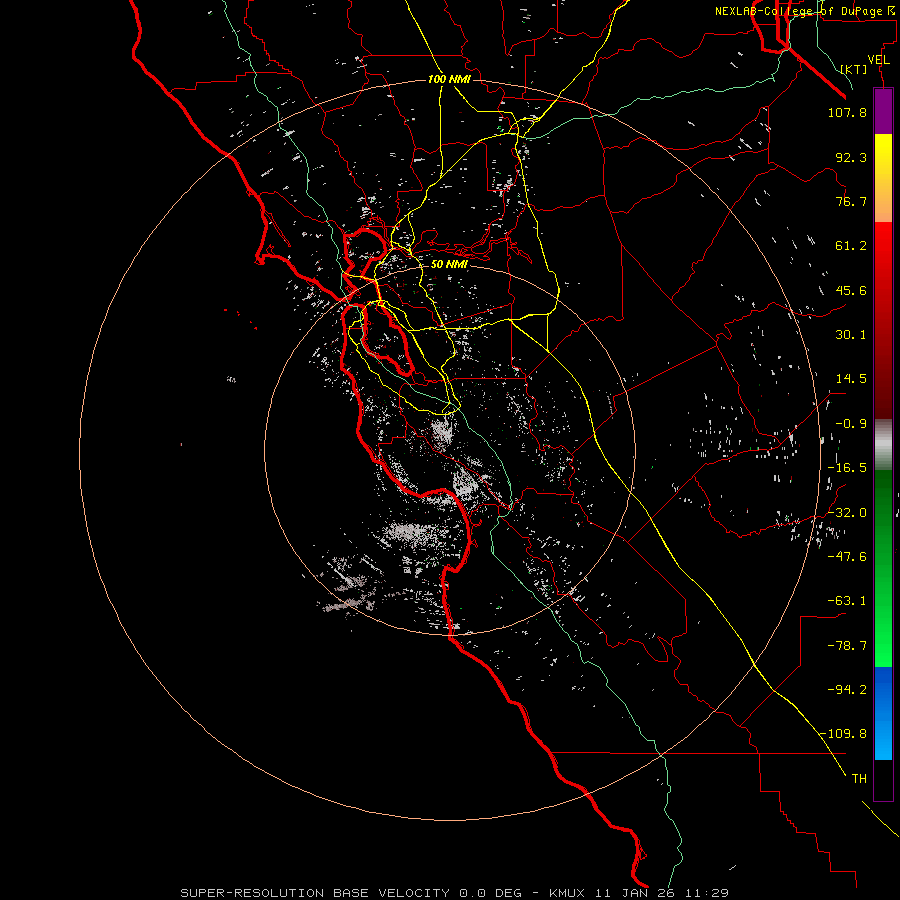Click the purple segment of velocity color bar

click(x=883, y=112)
